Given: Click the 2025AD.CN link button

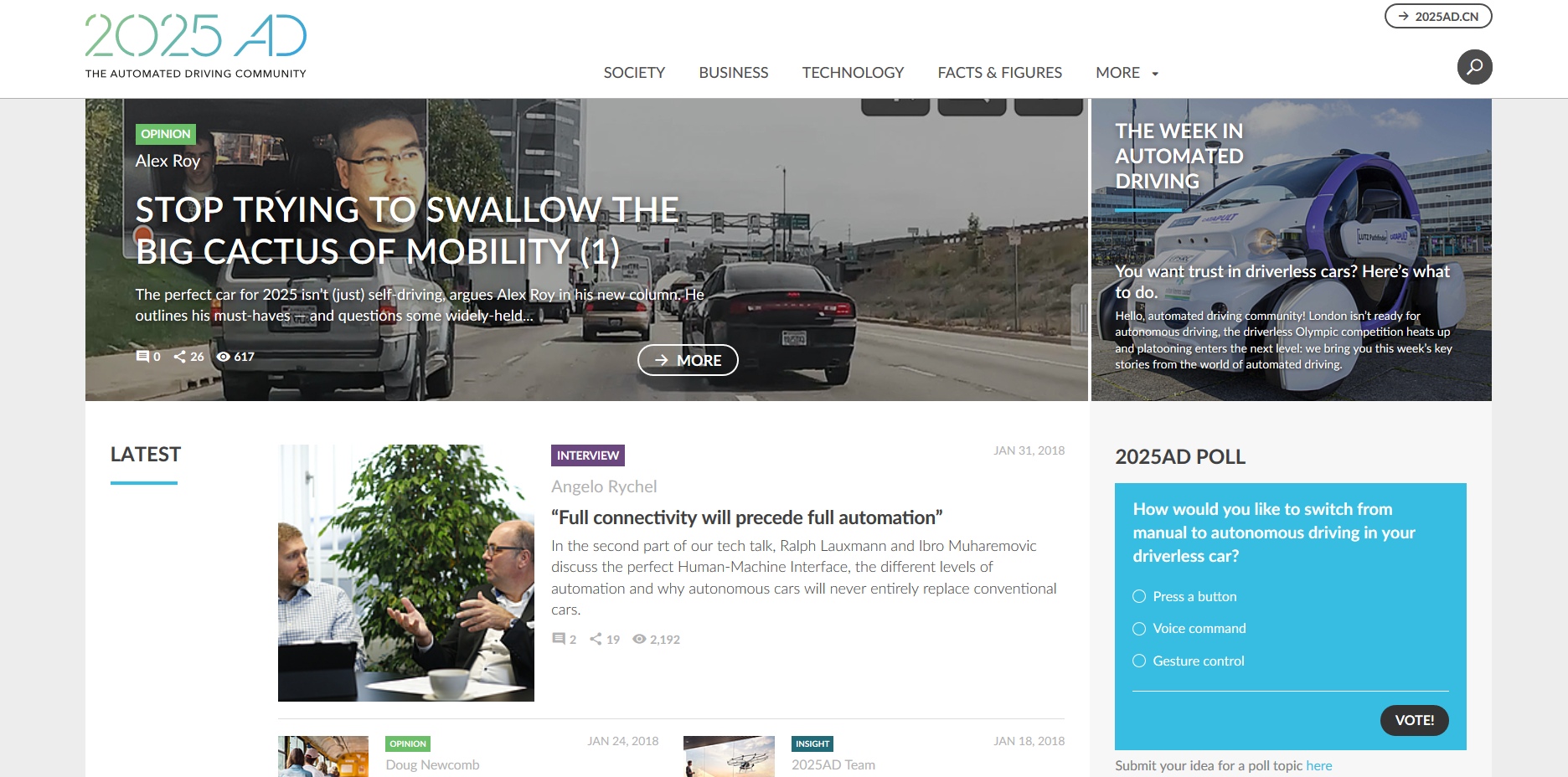Looking at the screenshot, I should point(1438,16).
